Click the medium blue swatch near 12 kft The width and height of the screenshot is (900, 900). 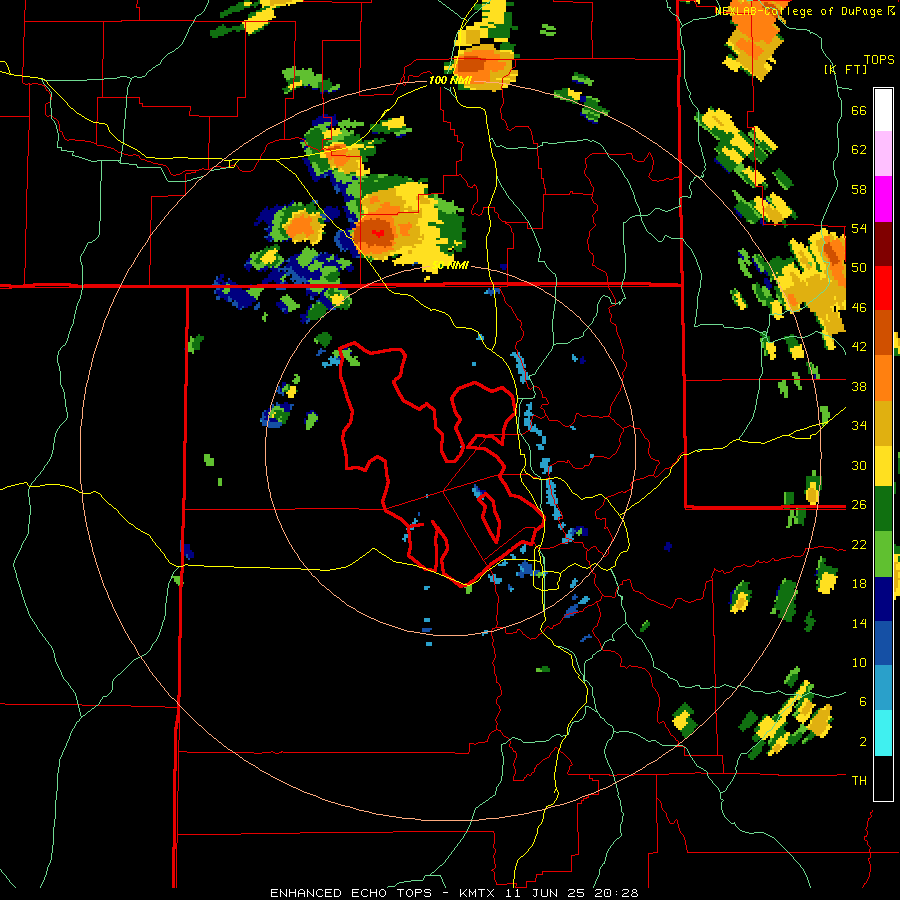click(x=883, y=644)
